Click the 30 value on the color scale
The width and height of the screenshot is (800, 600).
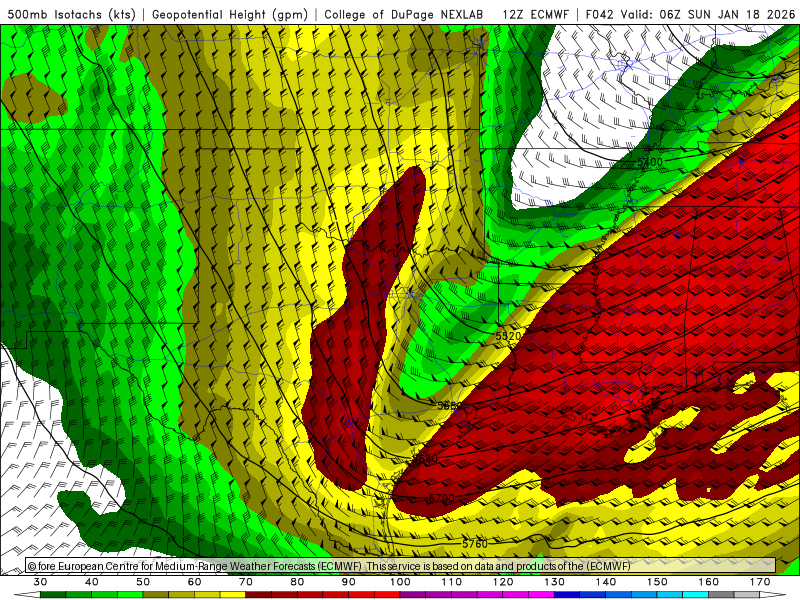40,582
